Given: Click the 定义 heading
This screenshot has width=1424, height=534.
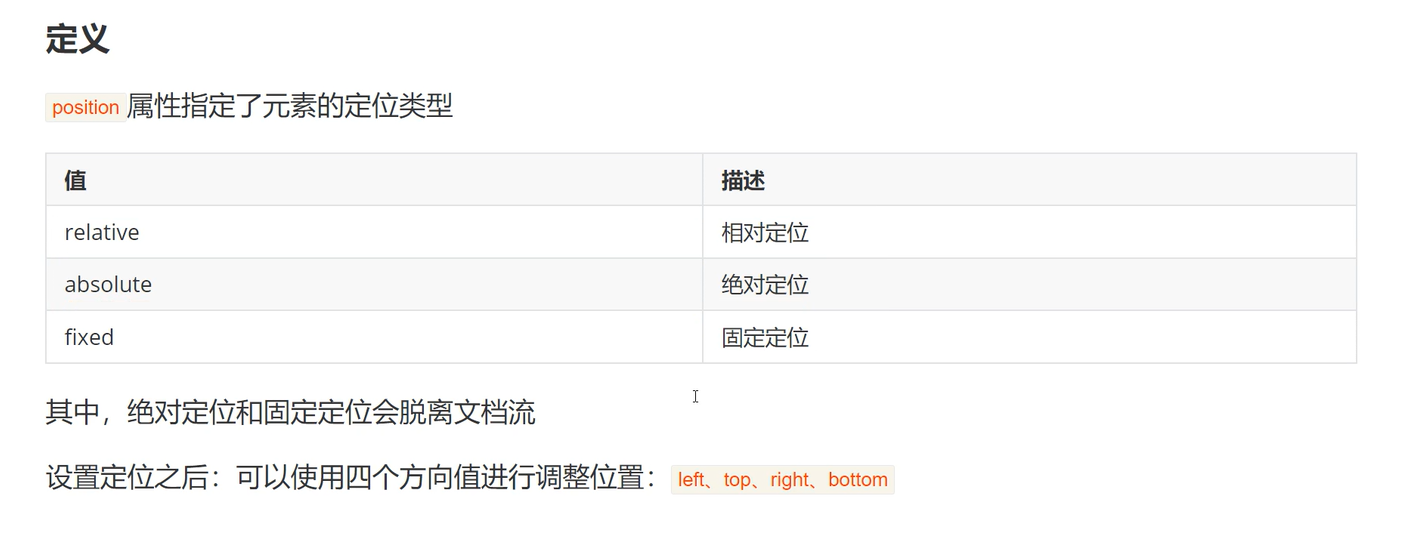Looking at the screenshot, I should point(77,39).
